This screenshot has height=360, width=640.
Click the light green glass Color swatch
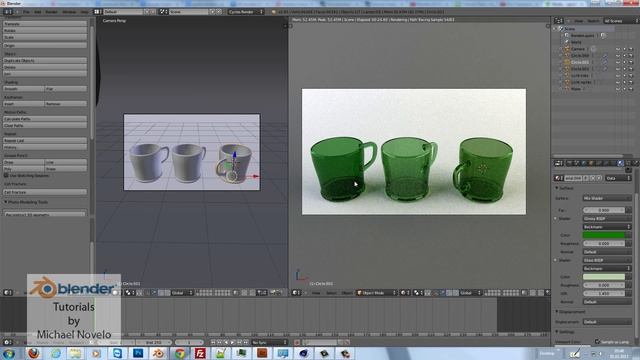click(604, 277)
